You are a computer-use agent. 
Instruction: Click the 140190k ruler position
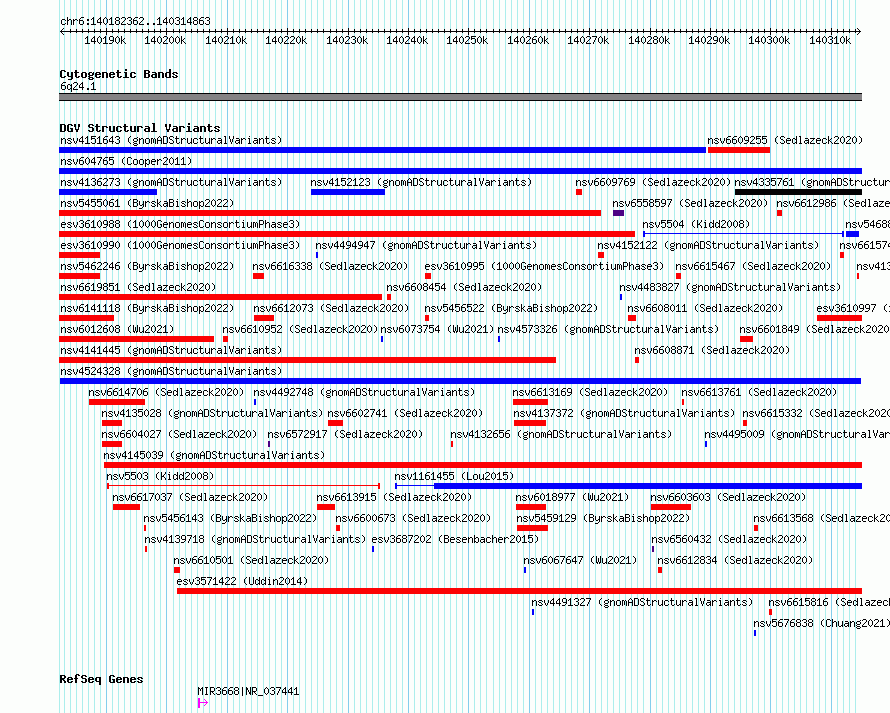tap(105, 40)
